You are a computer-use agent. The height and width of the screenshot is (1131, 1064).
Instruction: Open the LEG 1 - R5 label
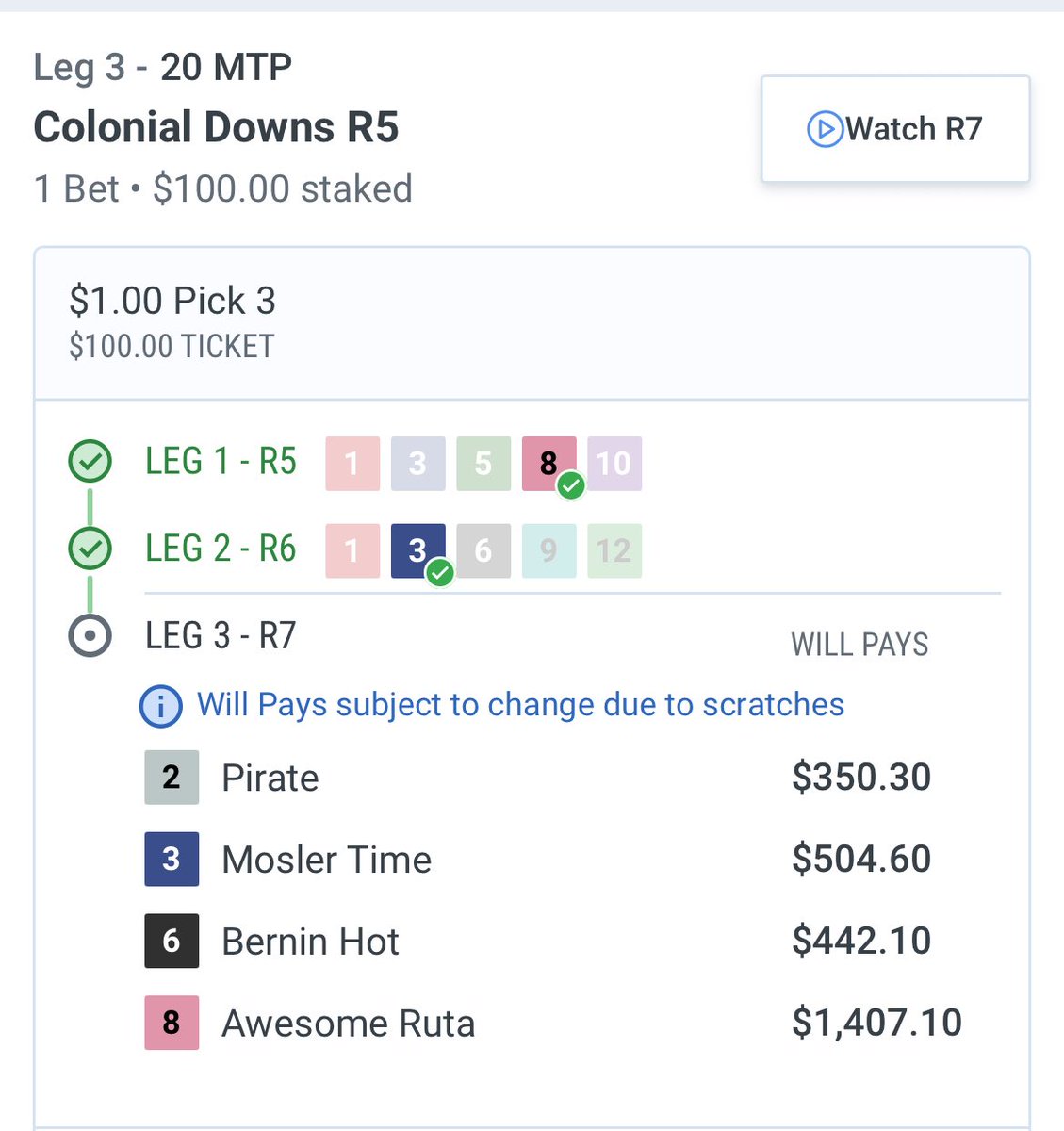(221, 462)
